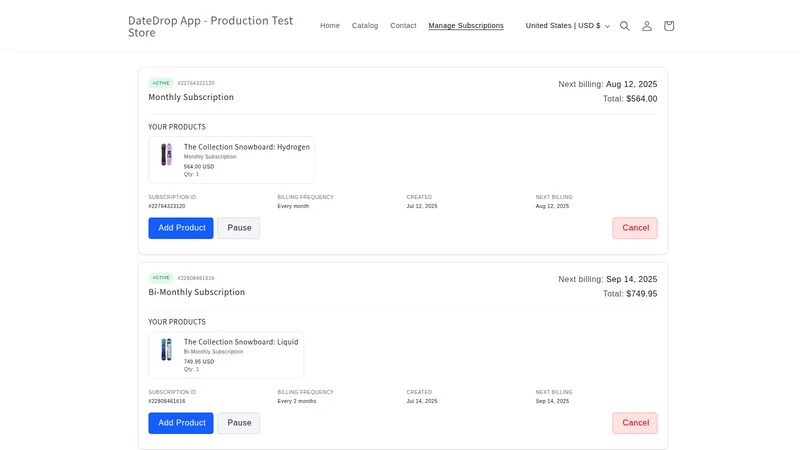Click ACTIVE badge on Monthly Subscription
800x450 pixels.
(x=161, y=83)
